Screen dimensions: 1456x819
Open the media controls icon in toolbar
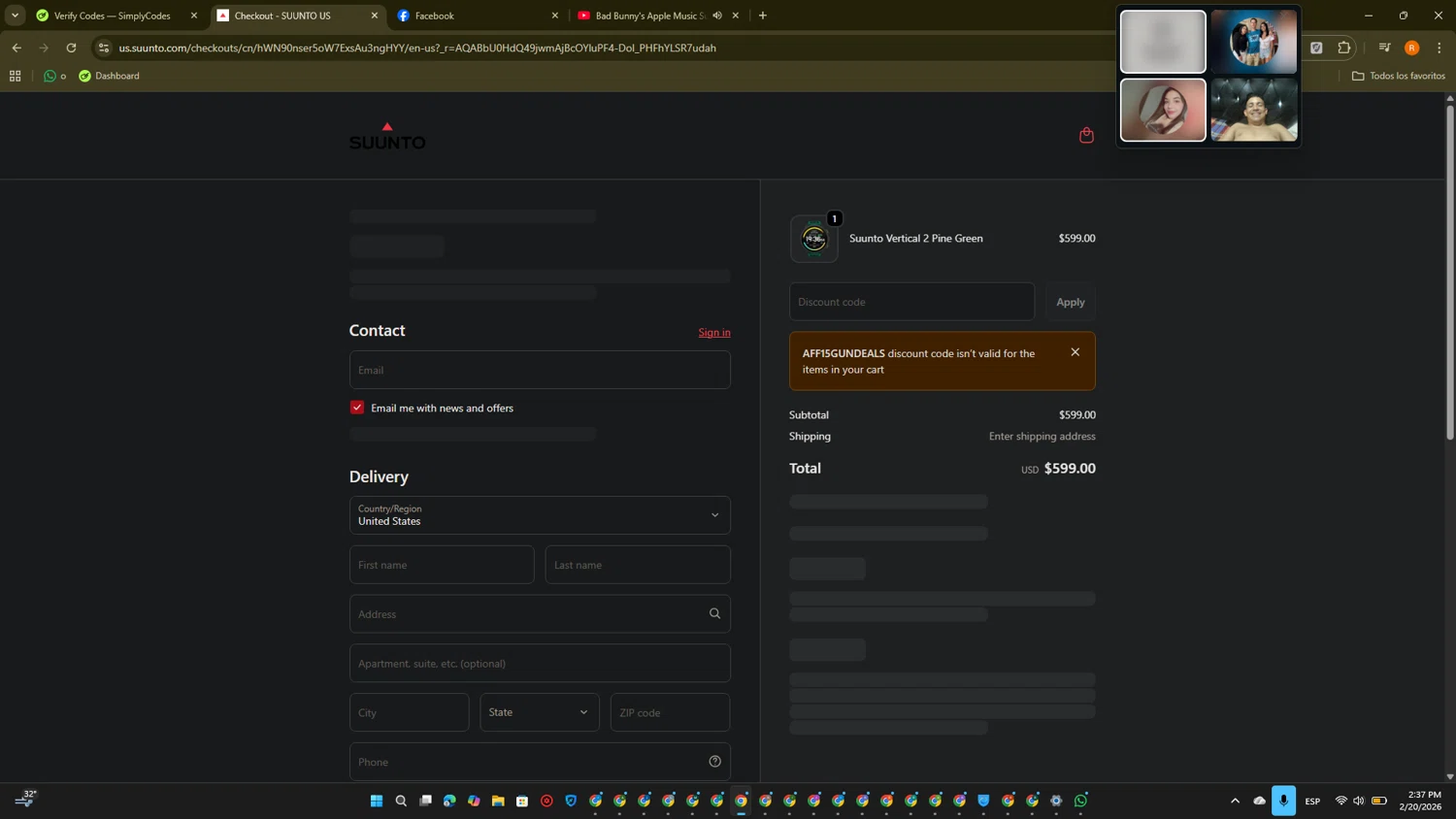coord(1384,48)
